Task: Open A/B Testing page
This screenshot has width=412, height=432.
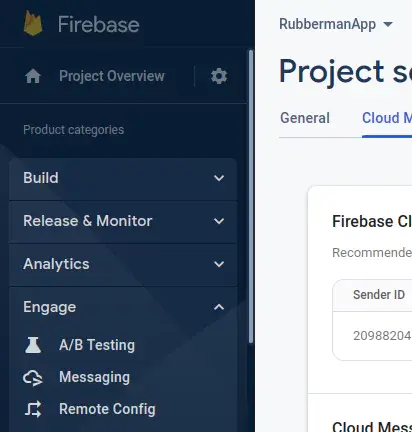Action: pos(97,345)
